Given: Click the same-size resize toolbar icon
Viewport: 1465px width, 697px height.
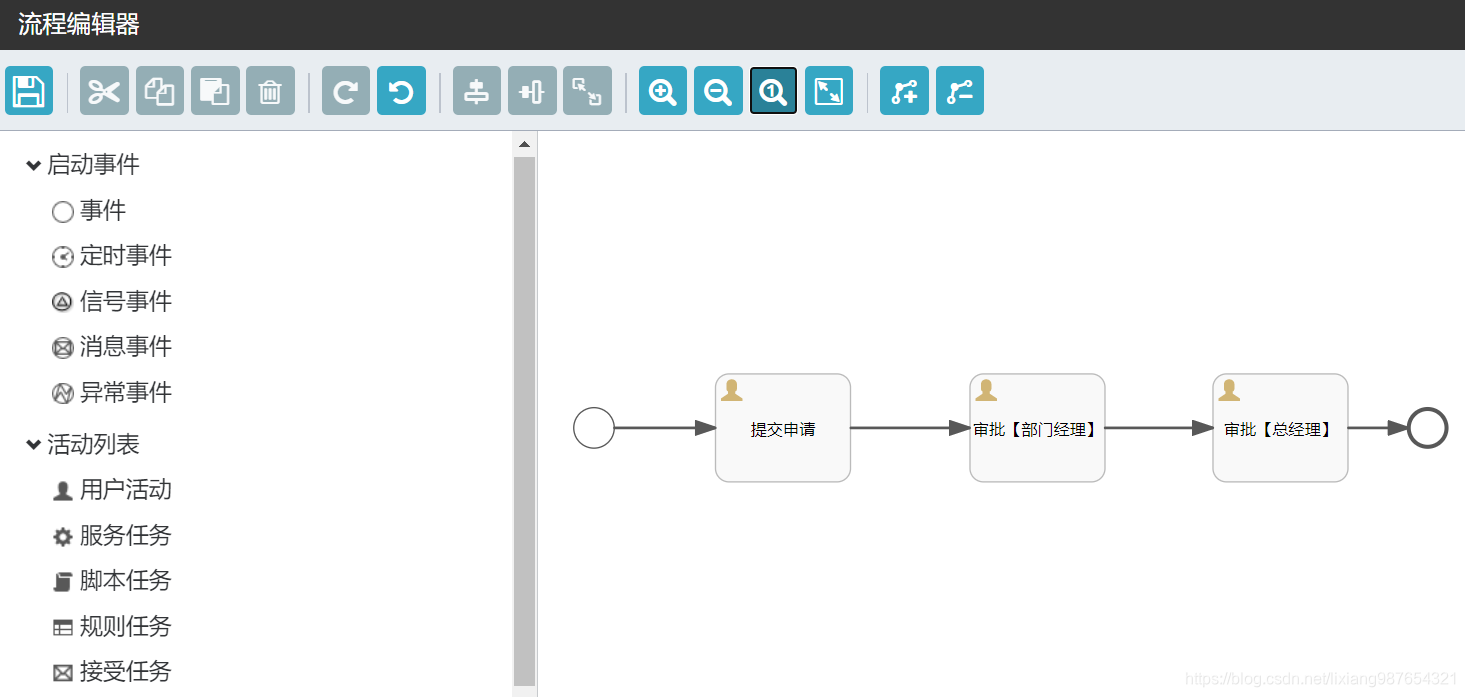Looking at the screenshot, I should click(x=587, y=91).
